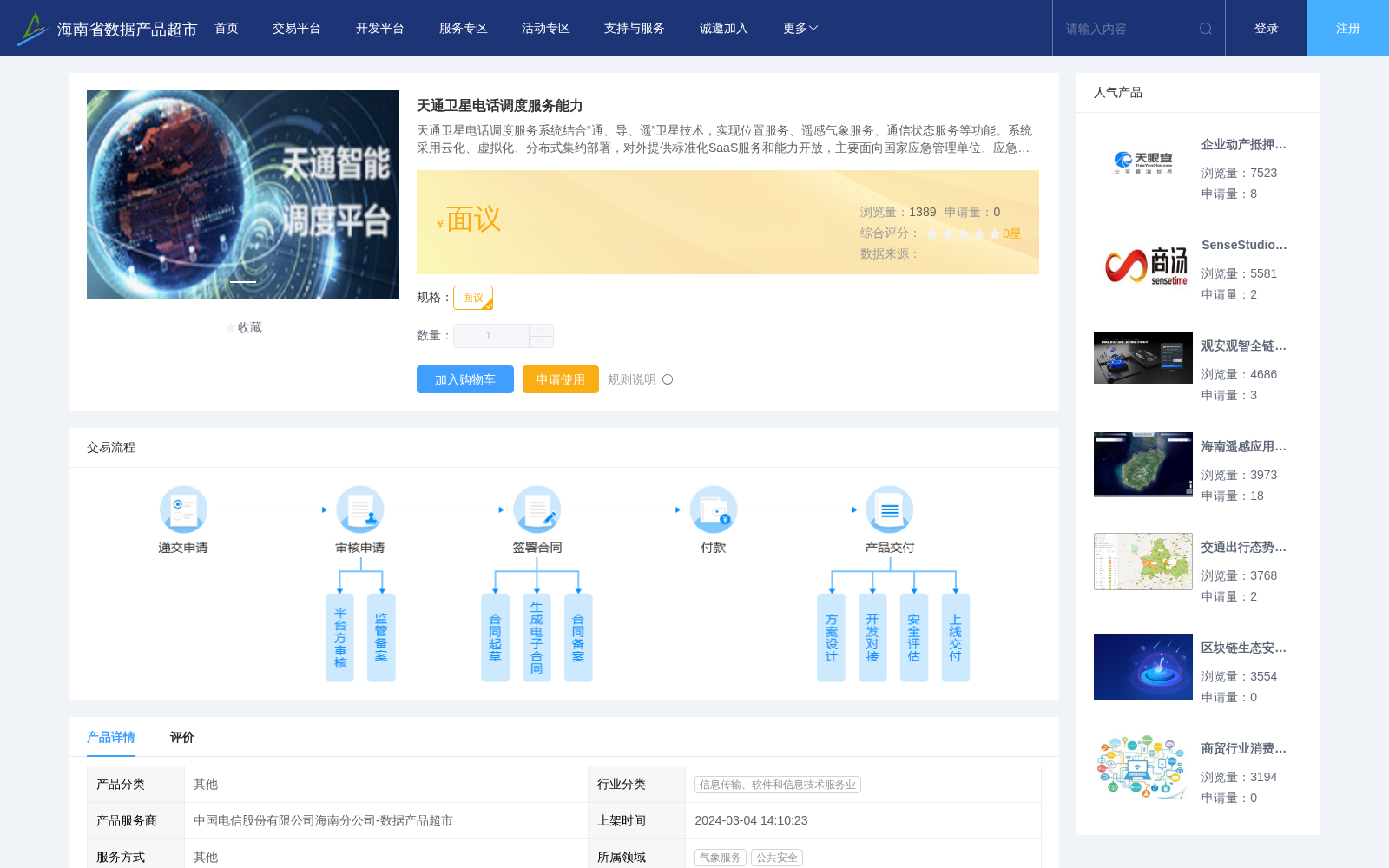This screenshot has width=1389, height=868.
Task: Click the 递交申请 step icon
Action: (183, 510)
